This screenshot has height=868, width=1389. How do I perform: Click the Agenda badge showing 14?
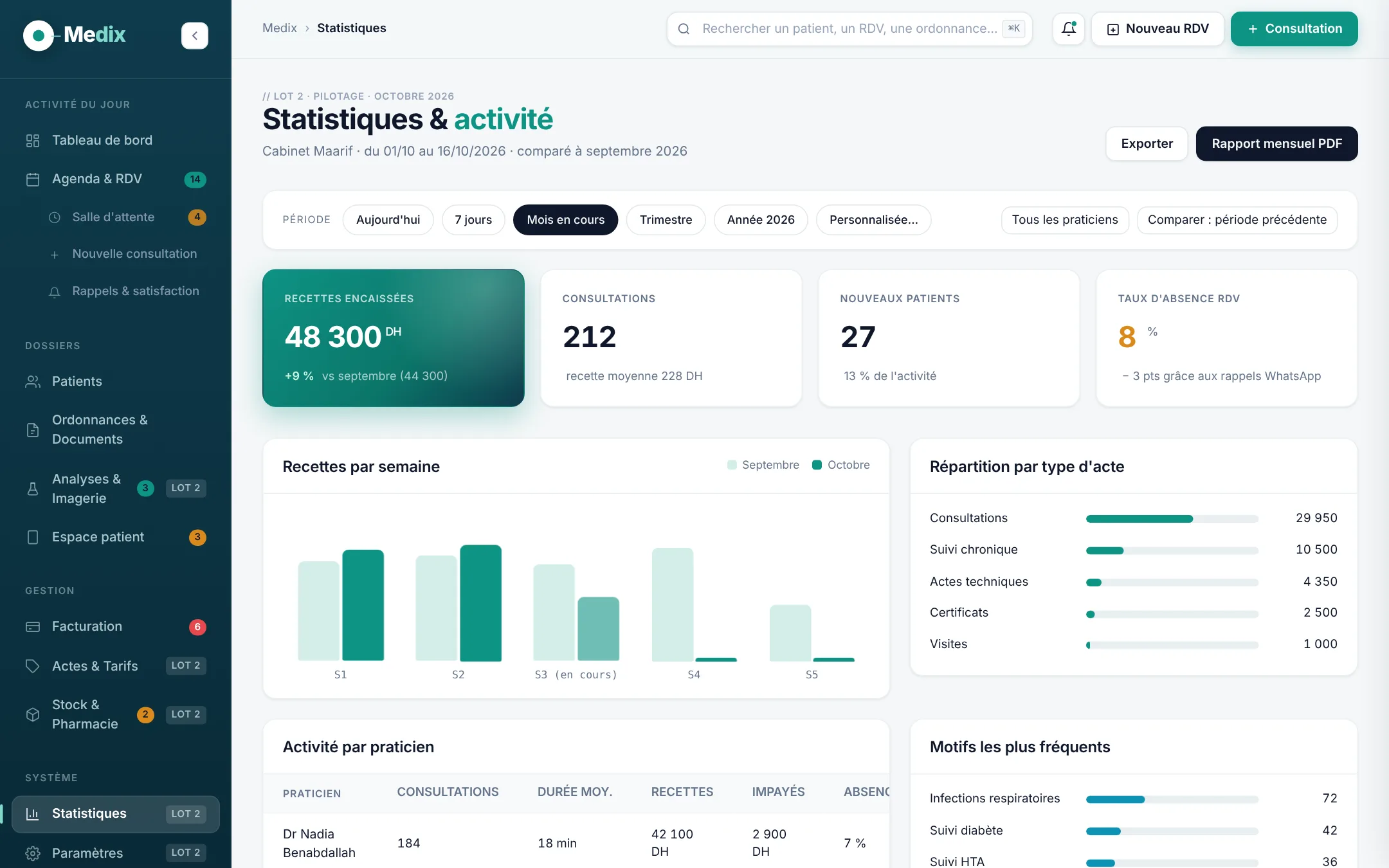[195, 179]
